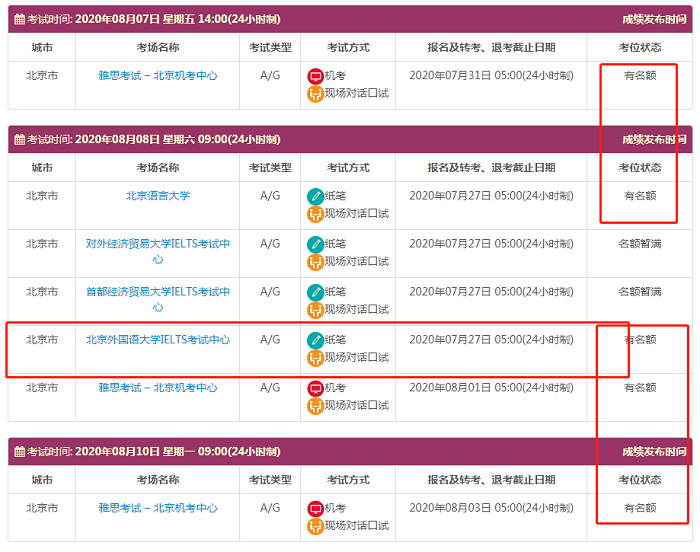Click the 现场对话口试 icon in the 08月07日 section
This screenshot has height=552, width=700.
[315, 94]
